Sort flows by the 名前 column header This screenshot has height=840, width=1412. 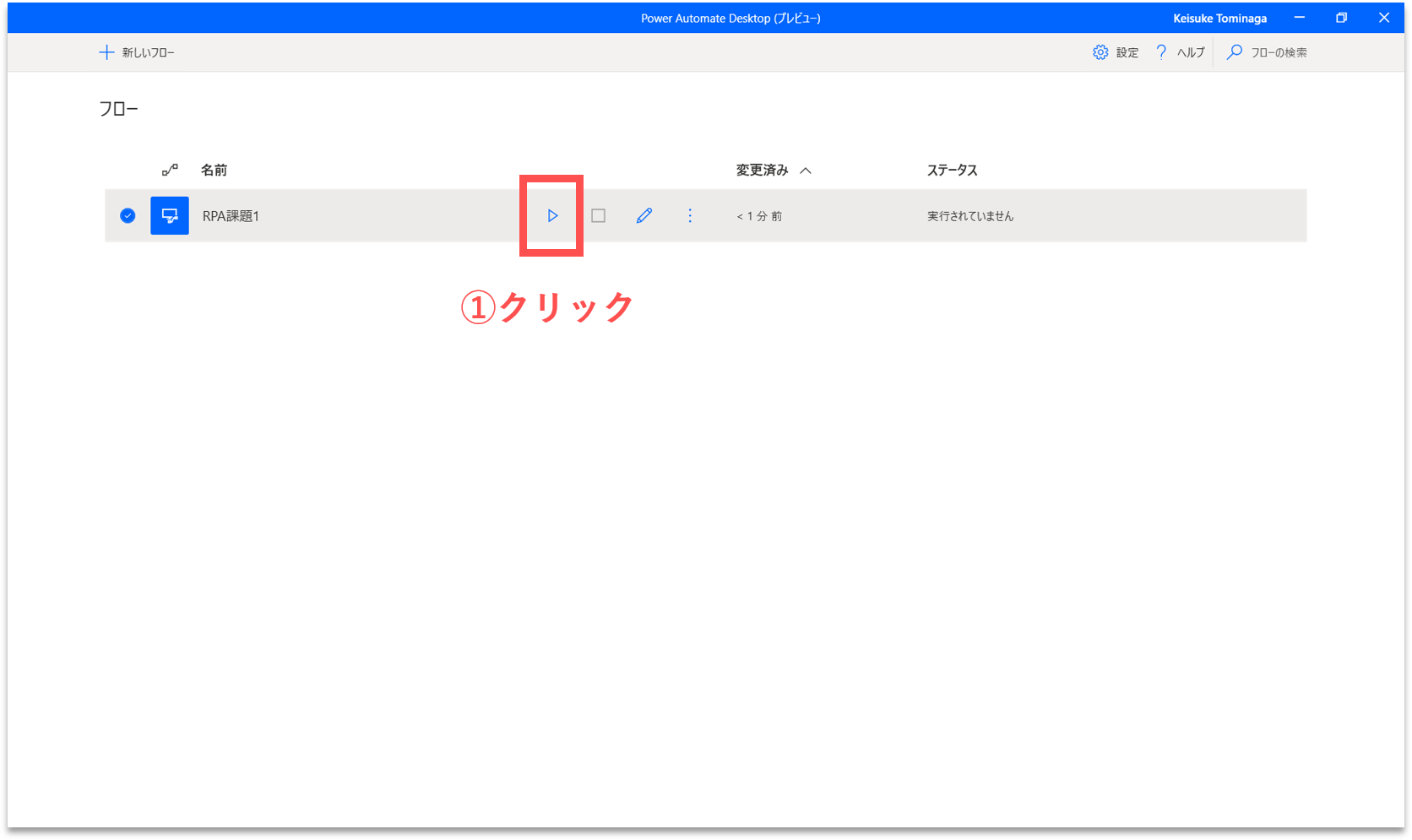click(214, 171)
